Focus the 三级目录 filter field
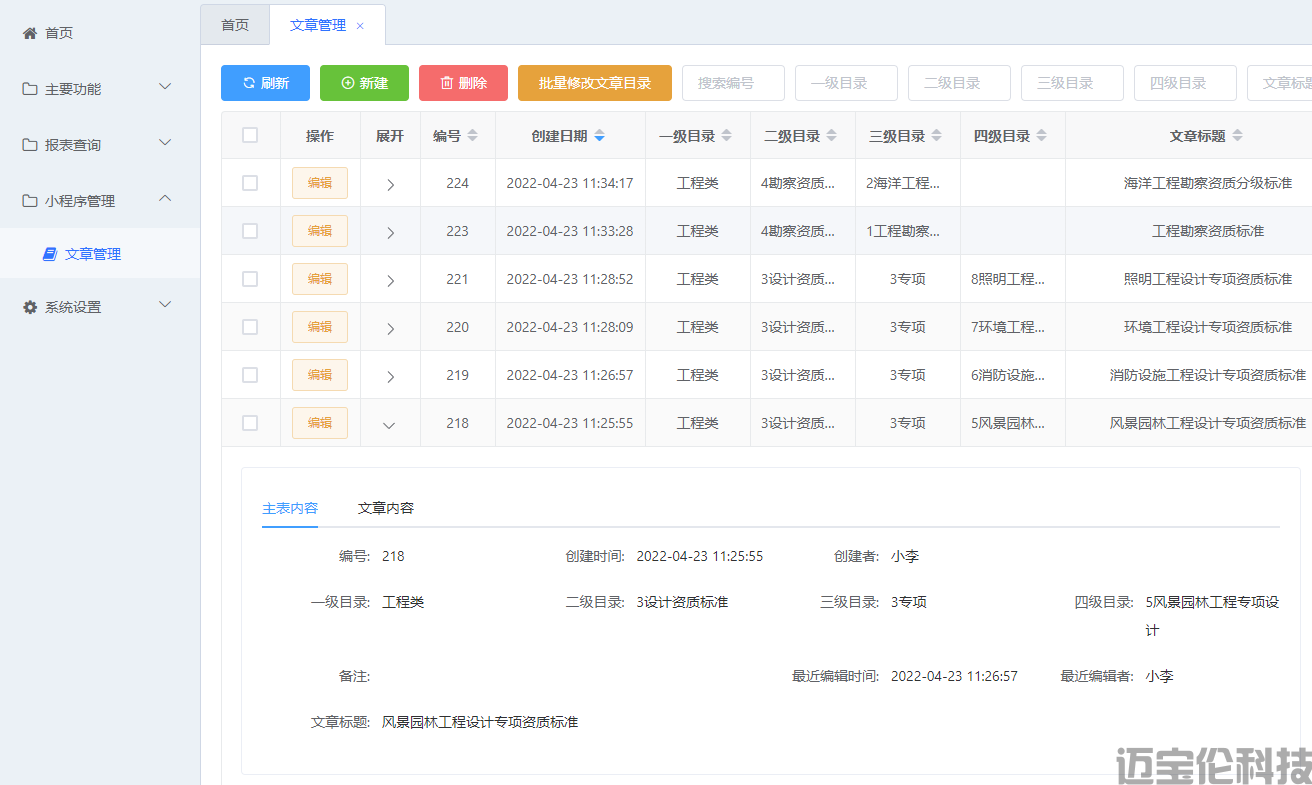The image size is (1312, 785). [1072, 83]
